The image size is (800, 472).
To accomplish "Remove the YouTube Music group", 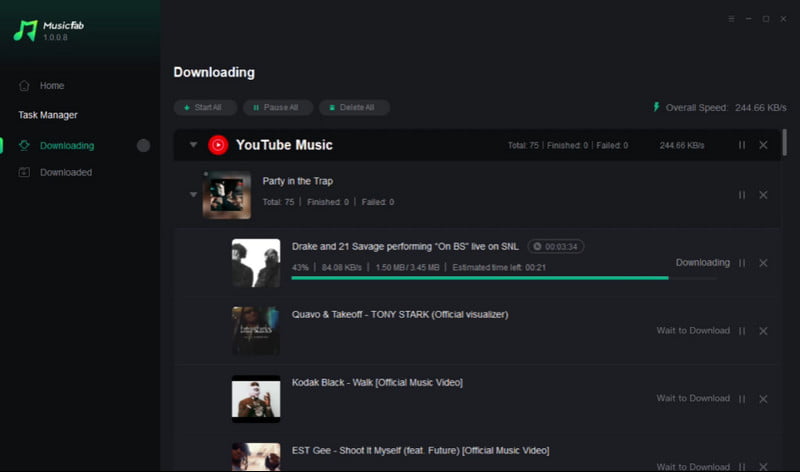I will tap(763, 145).
